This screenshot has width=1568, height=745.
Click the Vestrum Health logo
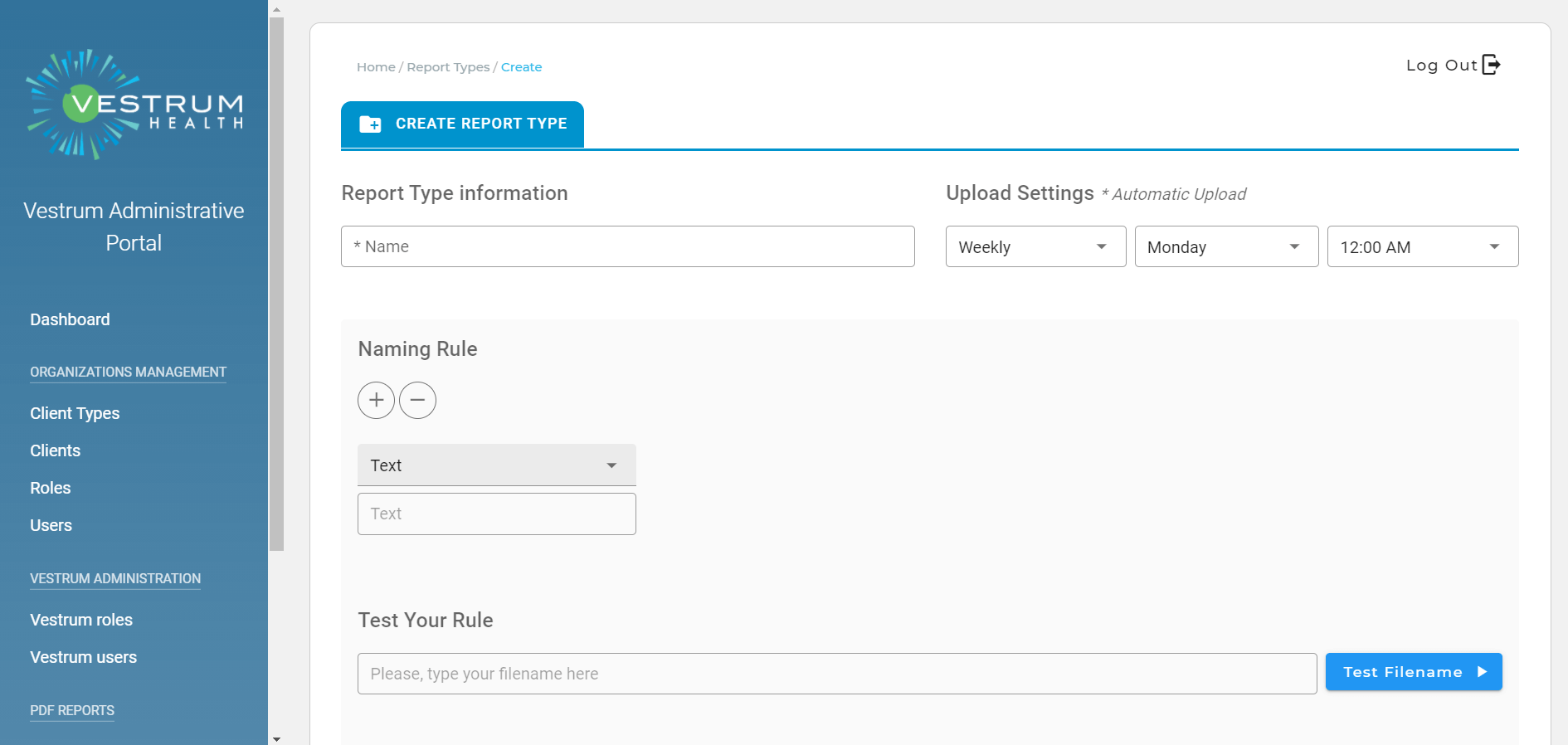point(134,105)
